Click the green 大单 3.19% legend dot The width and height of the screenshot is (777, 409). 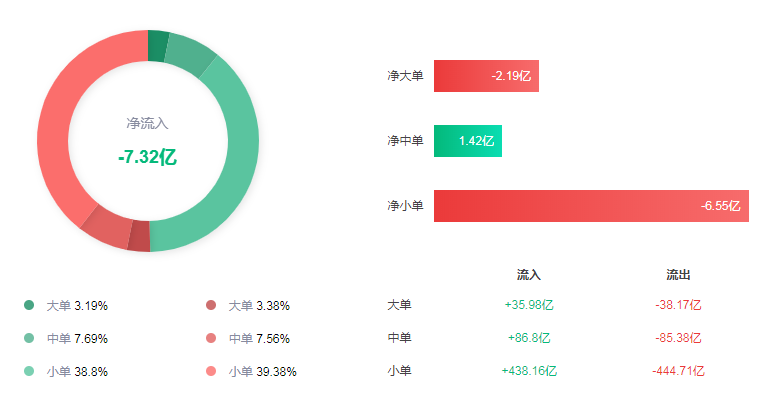(x=28, y=305)
